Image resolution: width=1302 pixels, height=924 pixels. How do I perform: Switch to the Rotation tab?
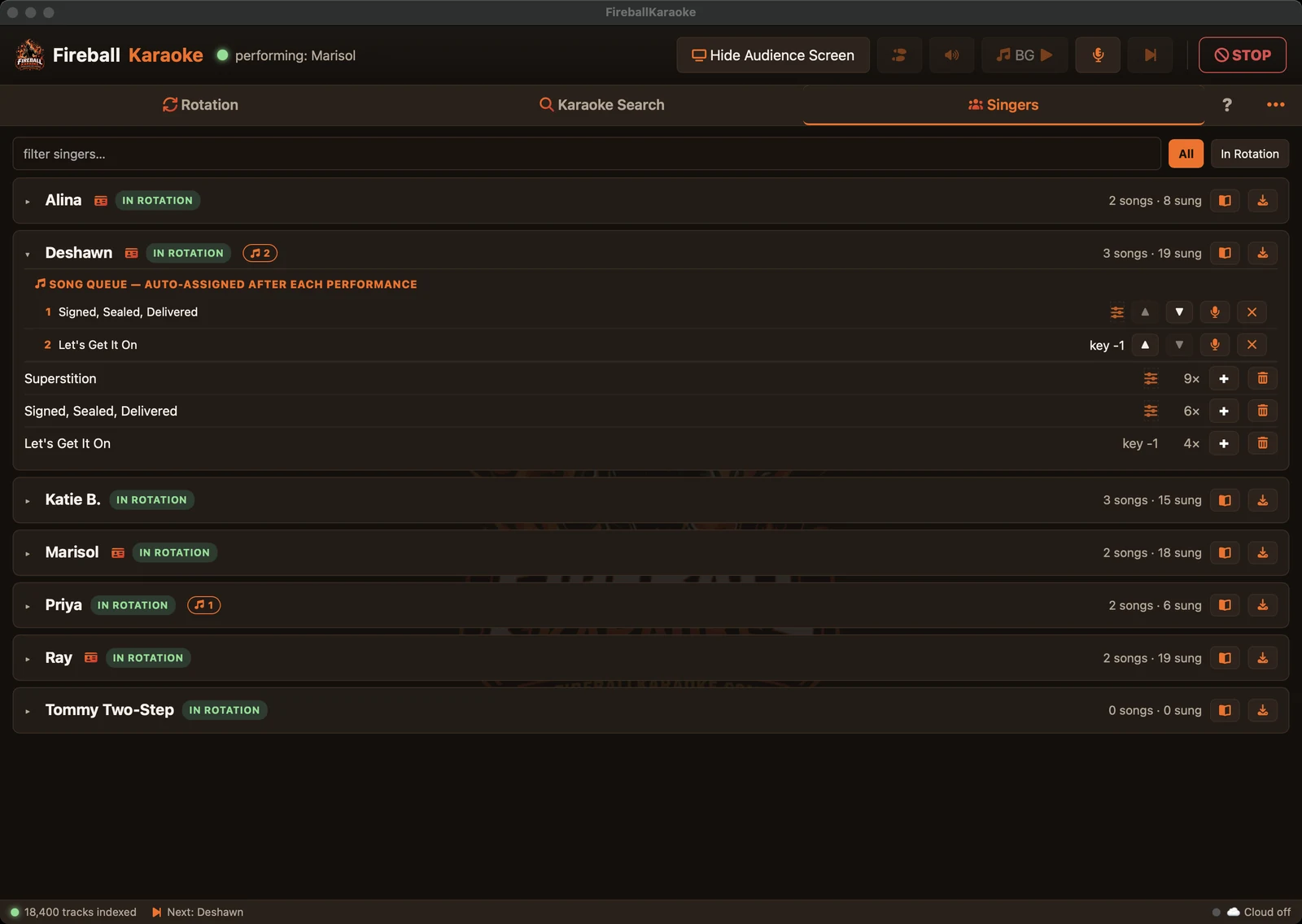200,105
